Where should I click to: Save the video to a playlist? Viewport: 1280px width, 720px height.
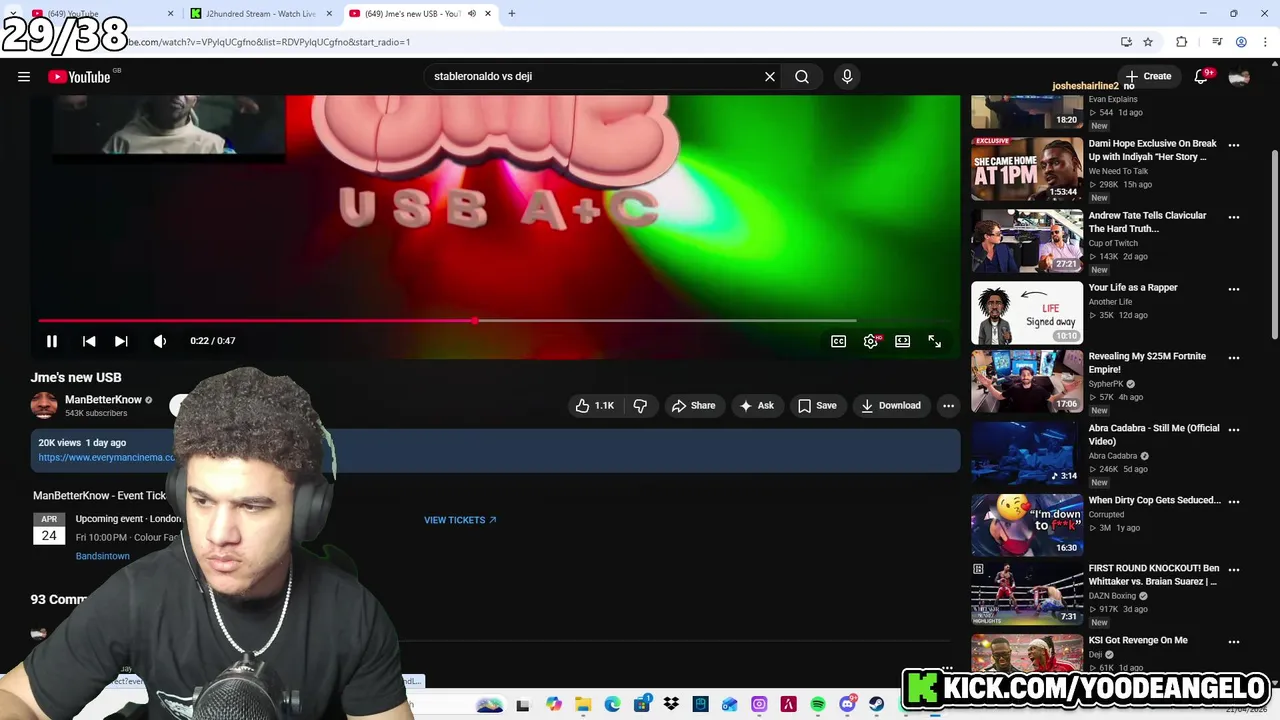(817, 405)
